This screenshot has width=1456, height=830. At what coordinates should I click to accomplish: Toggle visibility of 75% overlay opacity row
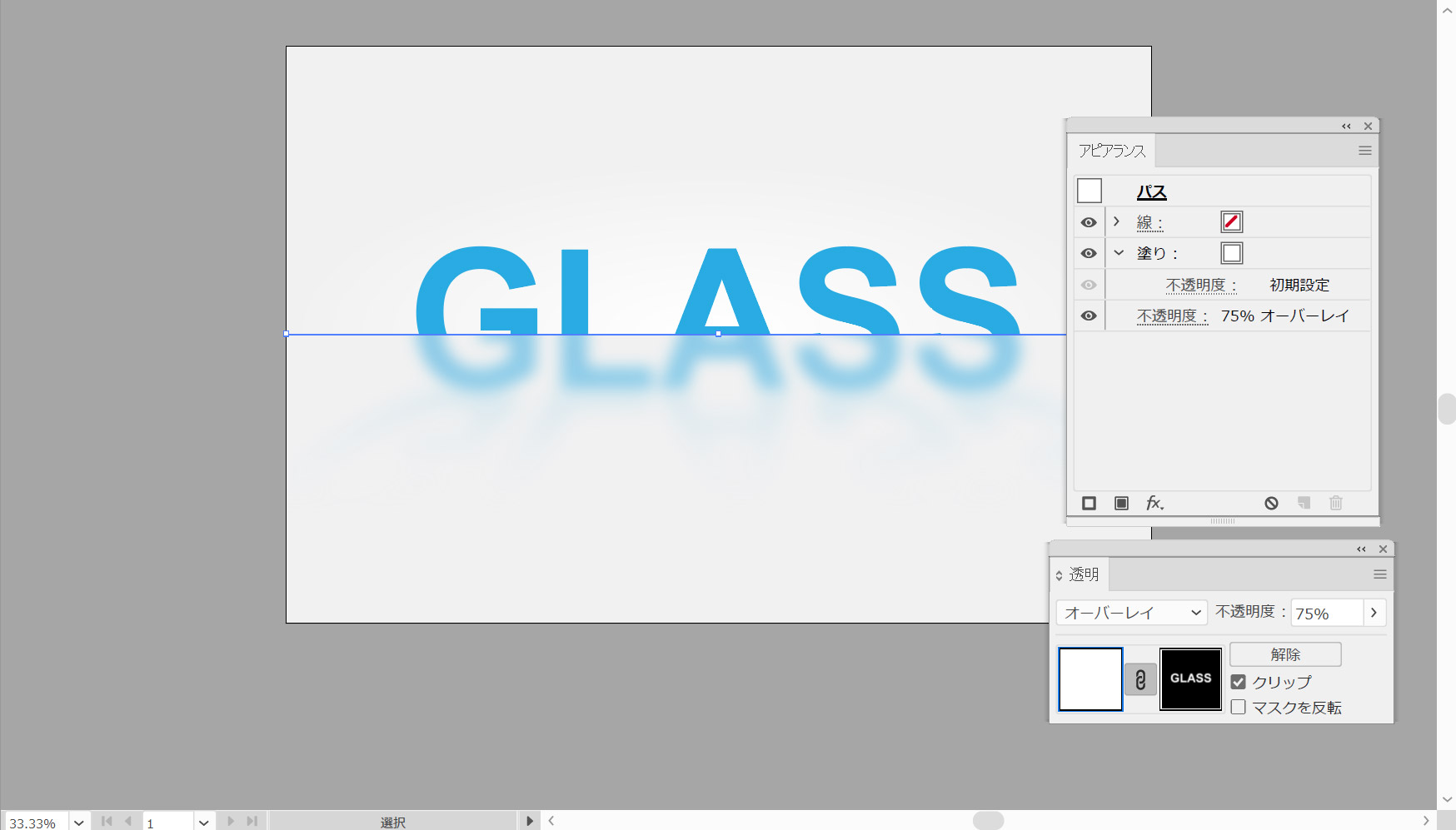[x=1089, y=316]
